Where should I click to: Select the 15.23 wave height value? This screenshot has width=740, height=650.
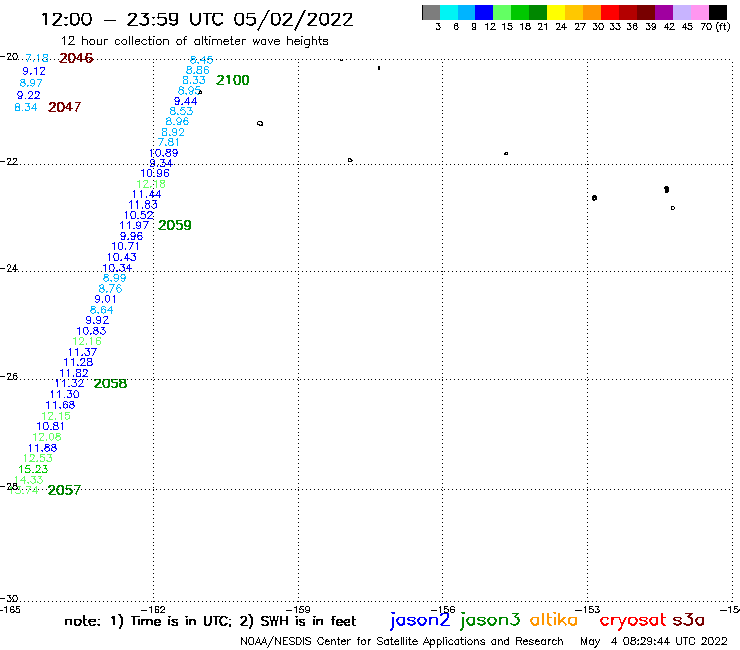(x=33, y=469)
